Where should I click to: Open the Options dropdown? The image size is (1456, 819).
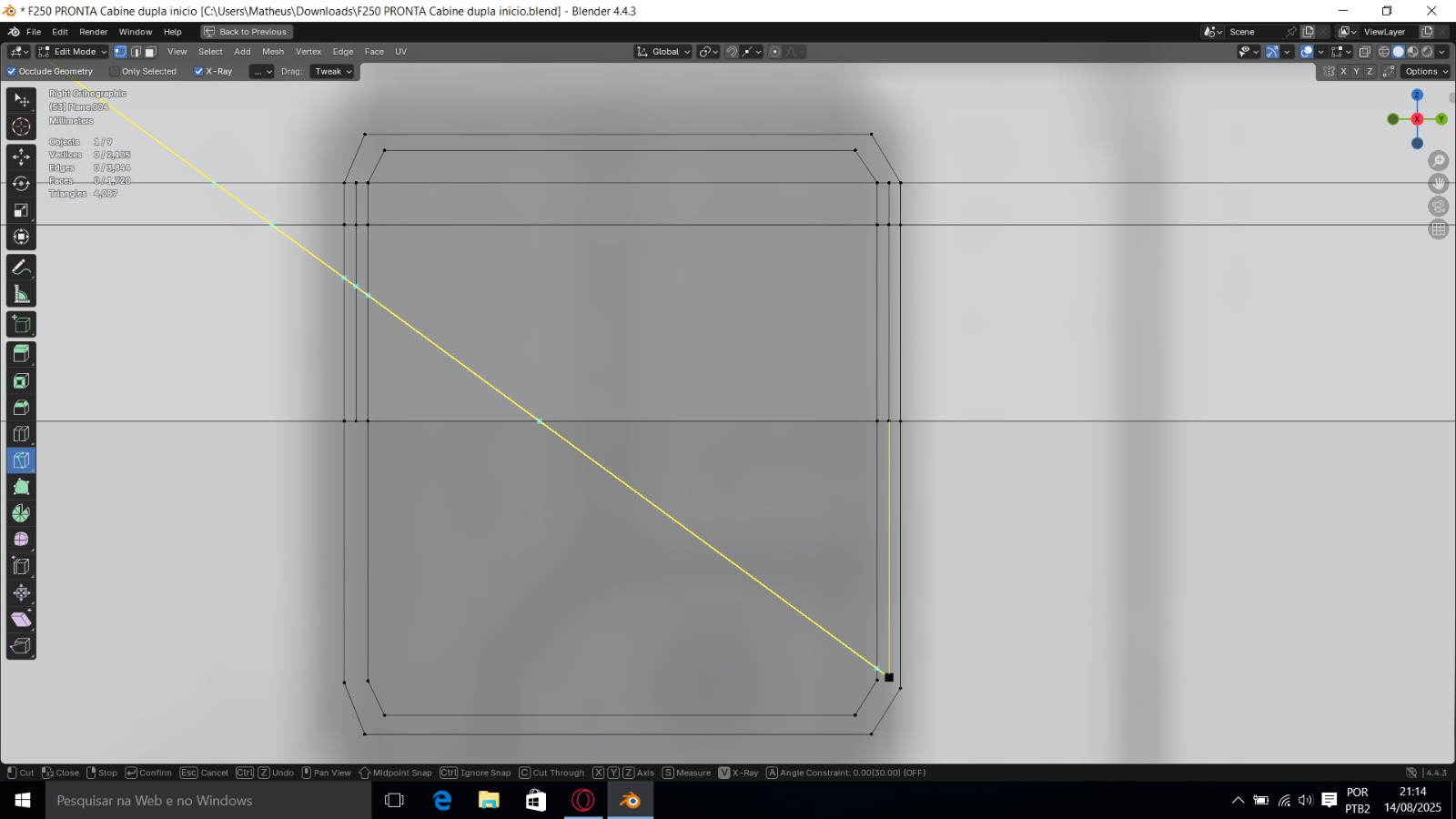click(x=1426, y=71)
